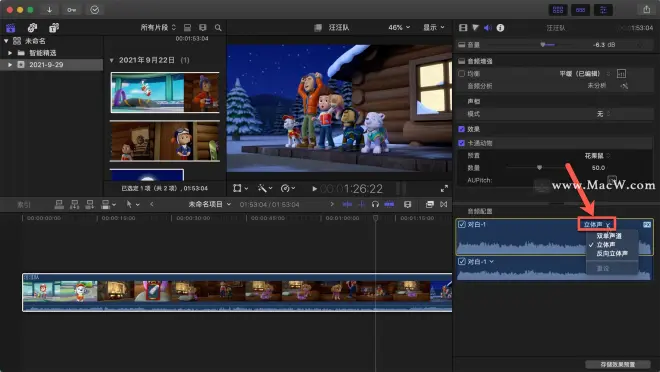The image size is (660, 372).
Task: Toggle audio skimming in timeline toolbar
Action: point(362,204)
